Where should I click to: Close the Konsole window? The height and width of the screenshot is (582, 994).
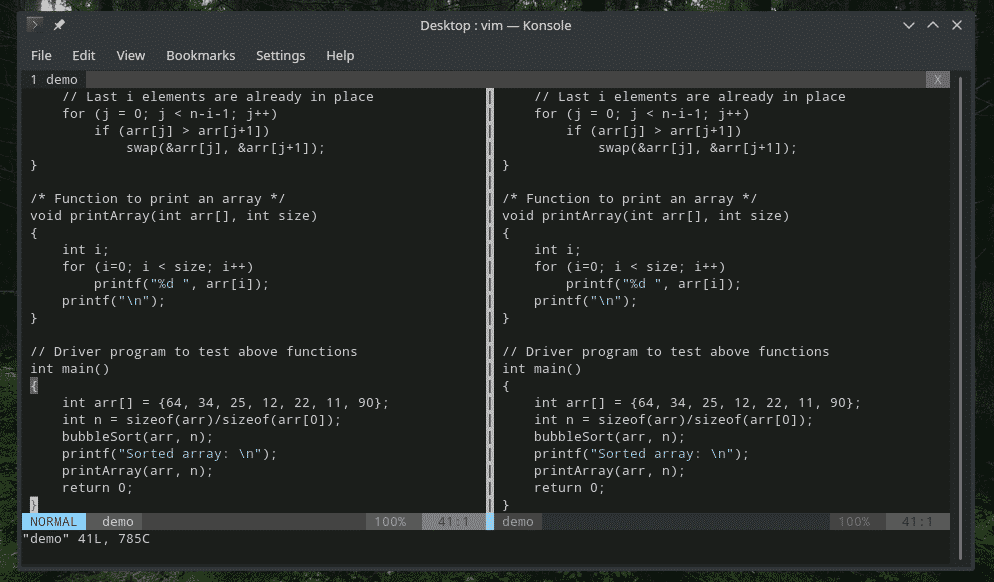click(x=957, y=25)
